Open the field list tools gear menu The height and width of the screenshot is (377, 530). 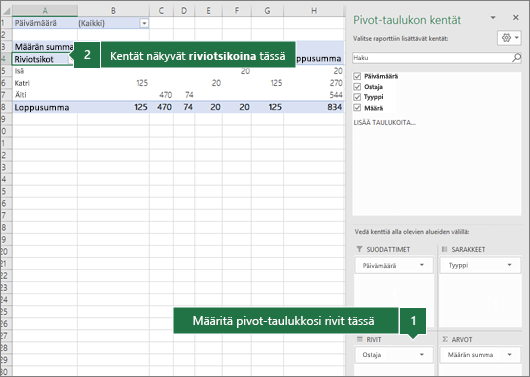pyautogui.click(x=510, y=38)
